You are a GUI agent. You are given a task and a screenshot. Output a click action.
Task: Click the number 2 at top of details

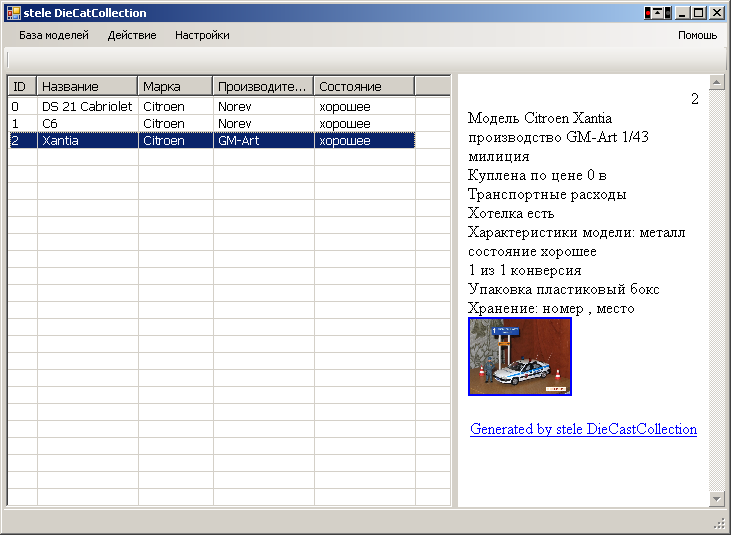tap(695, 99)
